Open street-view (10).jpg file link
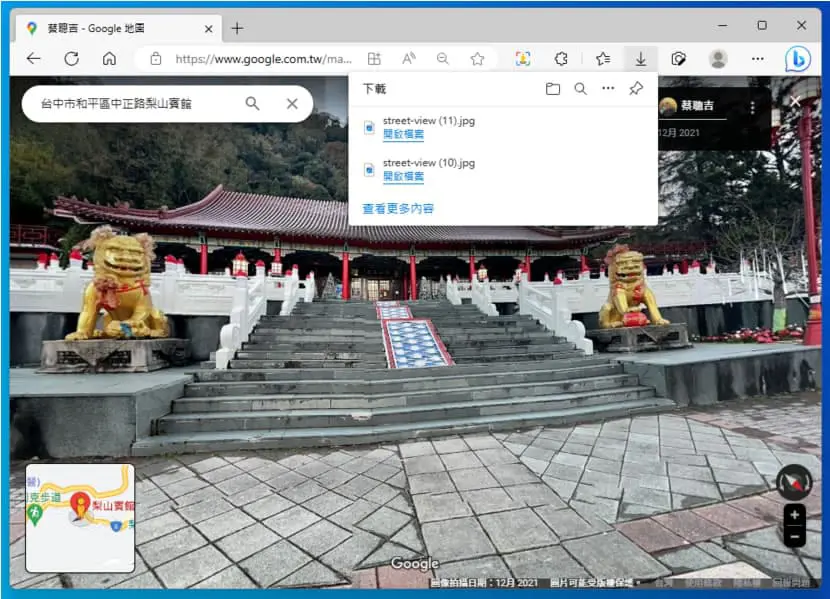 tap(403, 177)
